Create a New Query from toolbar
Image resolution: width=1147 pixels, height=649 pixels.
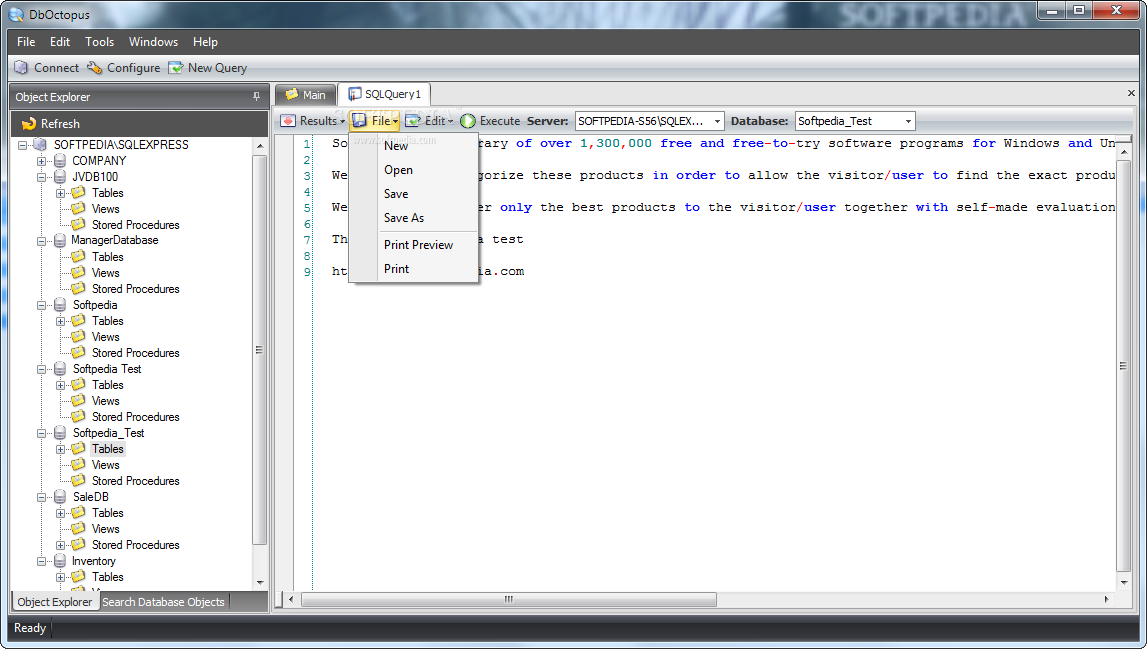point(208,67)
